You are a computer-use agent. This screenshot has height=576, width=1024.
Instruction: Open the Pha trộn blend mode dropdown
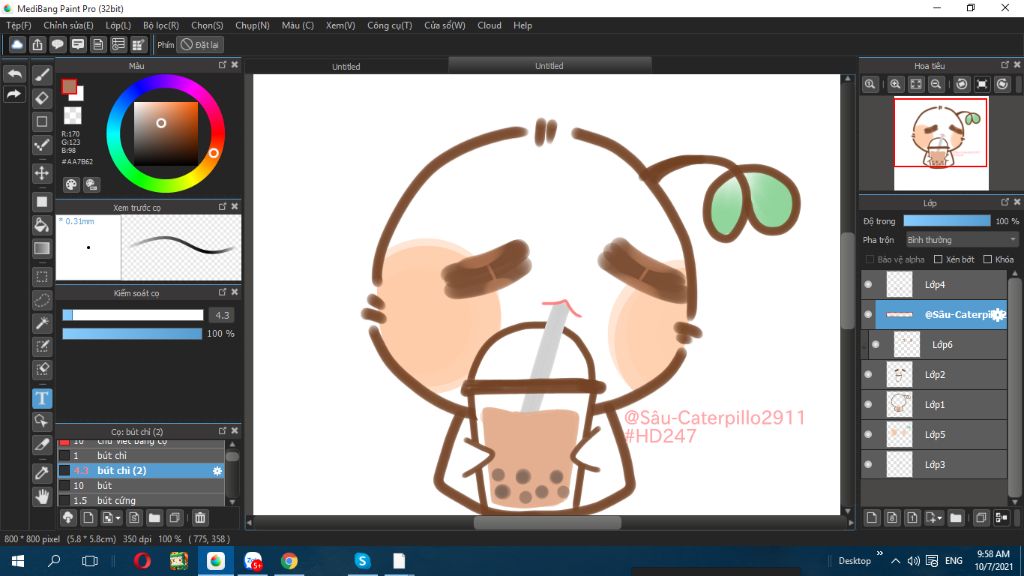tap(961, 240)
